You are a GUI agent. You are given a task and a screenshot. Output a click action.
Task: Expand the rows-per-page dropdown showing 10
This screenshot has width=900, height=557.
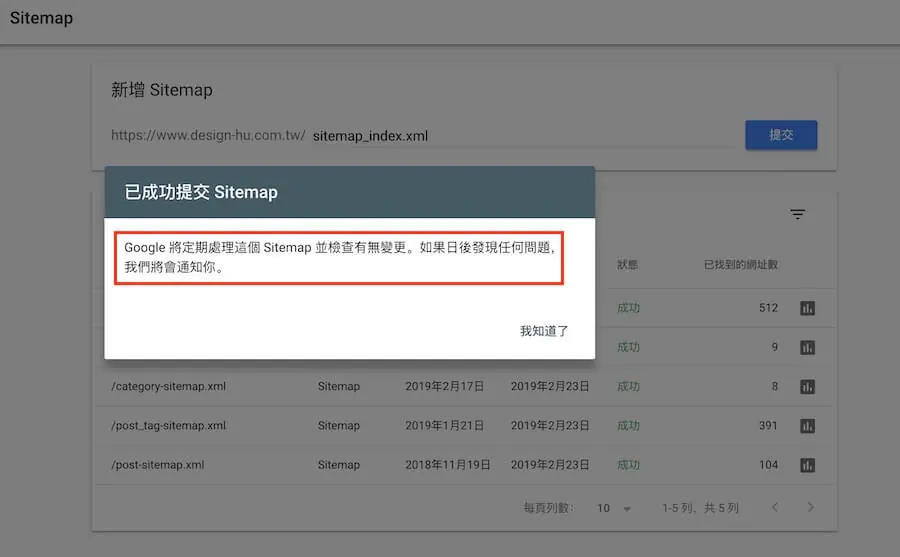click(614, 508)
